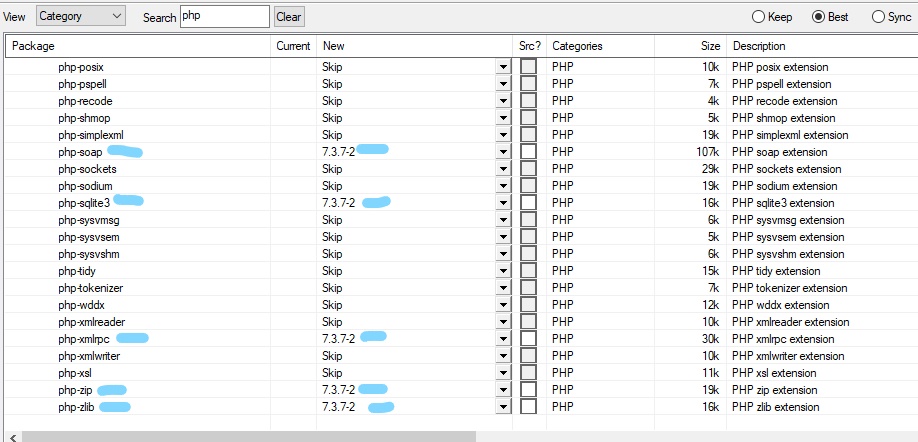Select the php-sysvsem package name
The width and height of the screenshot is (918, 442).
(89, 237)
